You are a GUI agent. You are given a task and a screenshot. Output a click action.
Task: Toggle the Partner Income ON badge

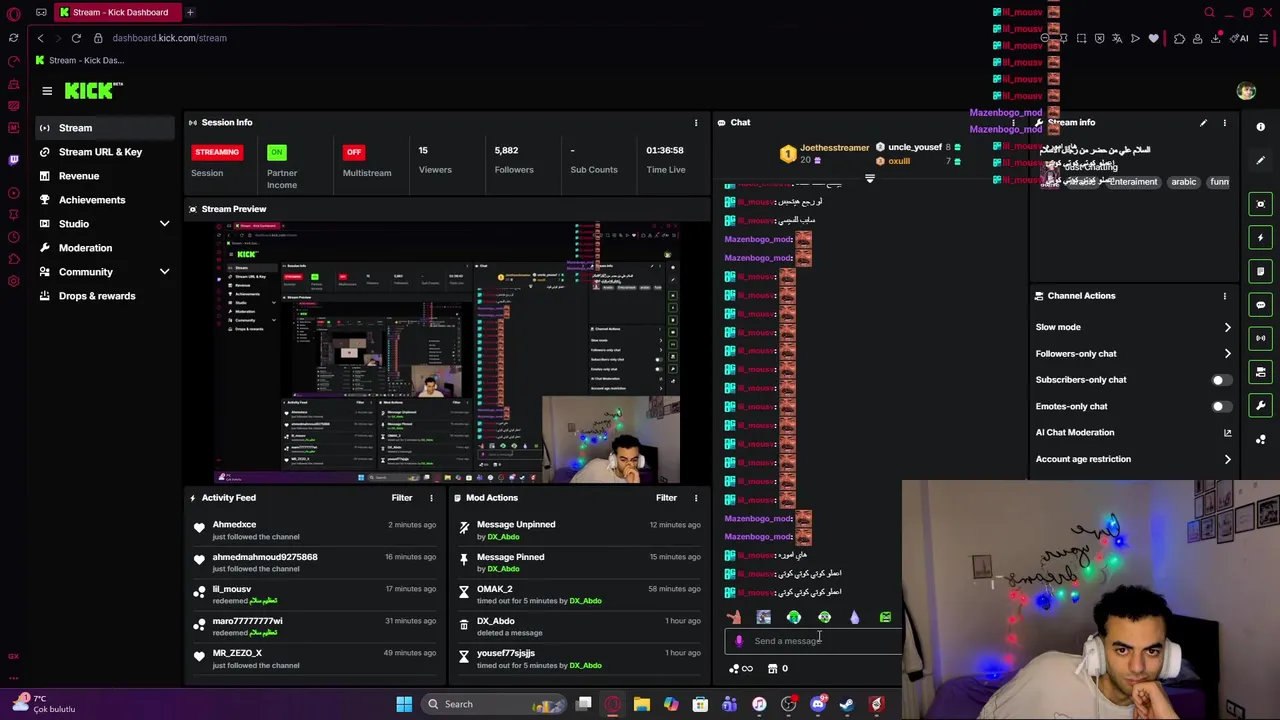(x=277, y=152)
